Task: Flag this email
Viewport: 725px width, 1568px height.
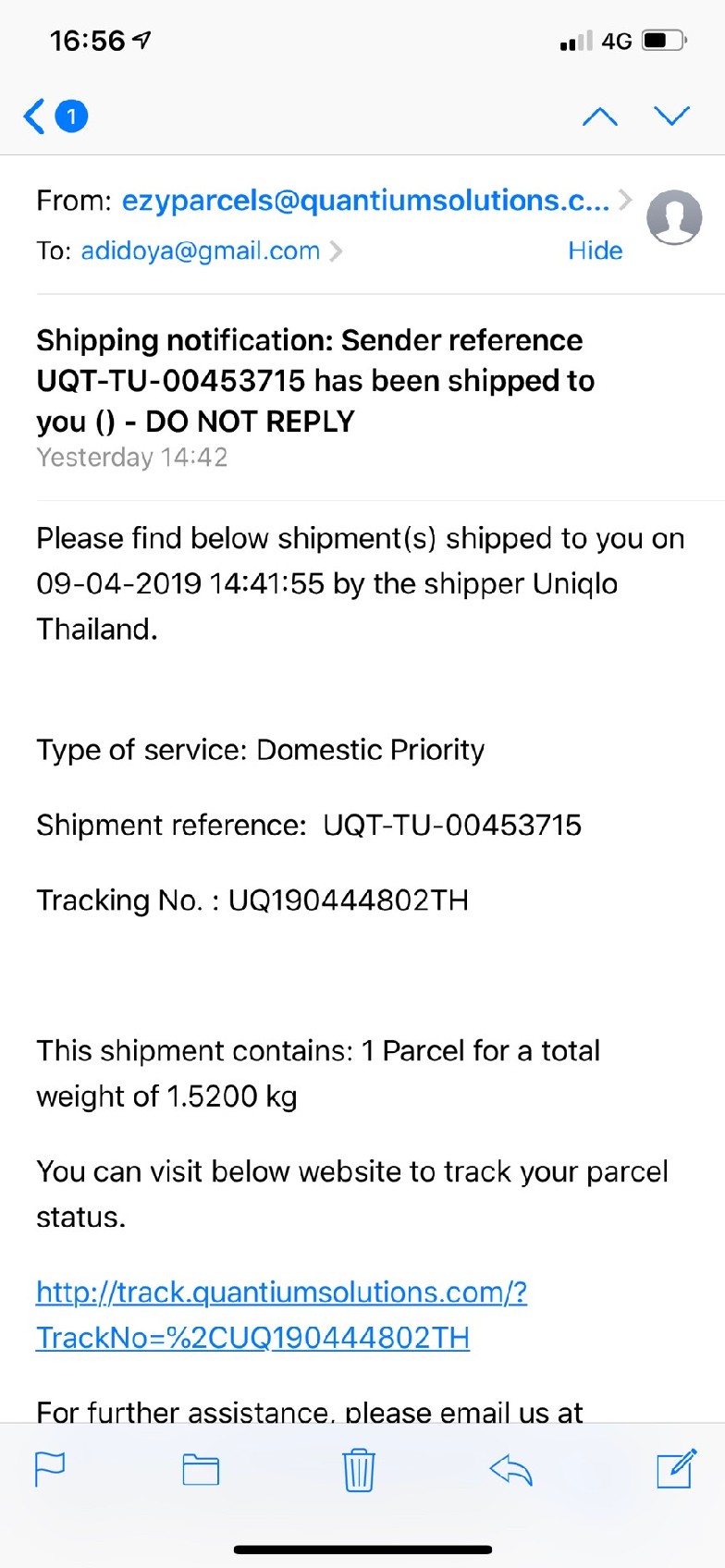Action: point(50,1469)
